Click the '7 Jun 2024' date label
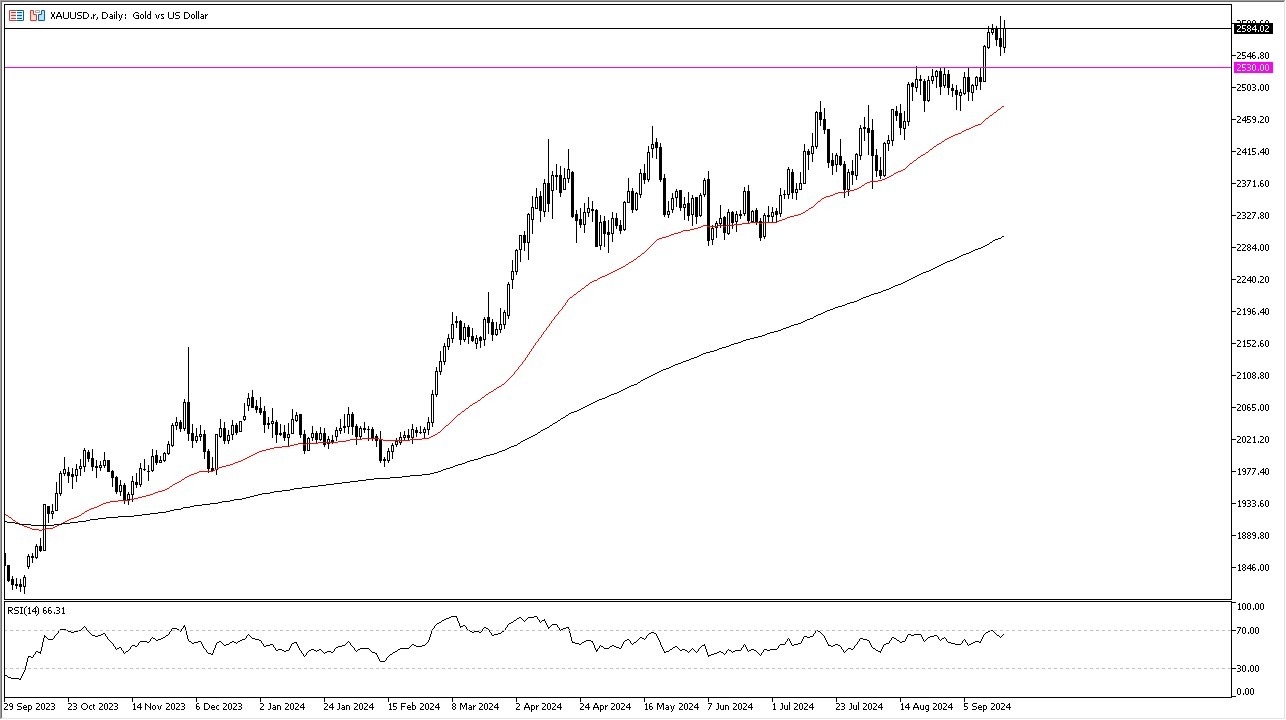Image resolution: width=1286 pixels, height=720 pixels. point(731,706)
